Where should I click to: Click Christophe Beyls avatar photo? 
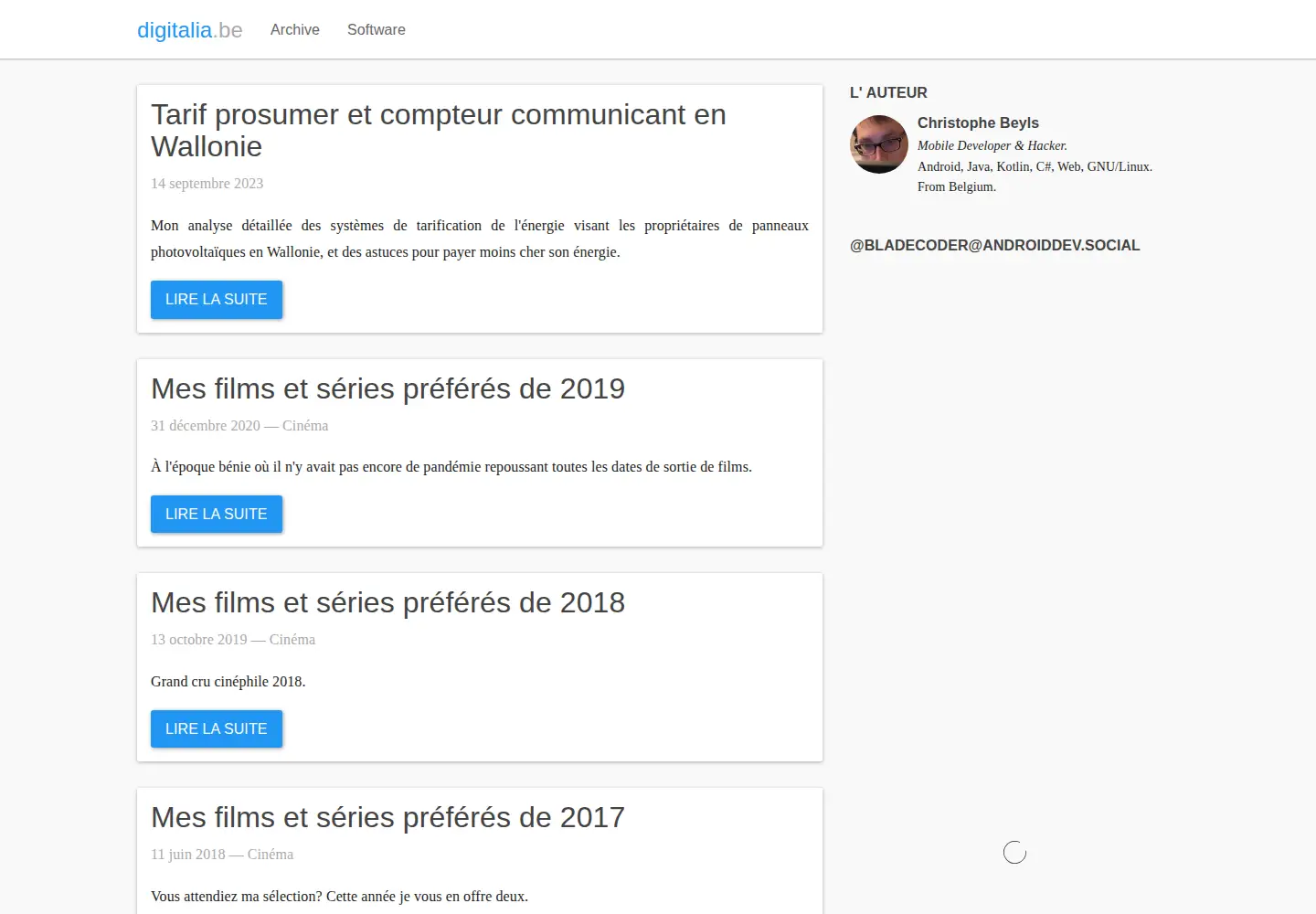pos(879,144)
